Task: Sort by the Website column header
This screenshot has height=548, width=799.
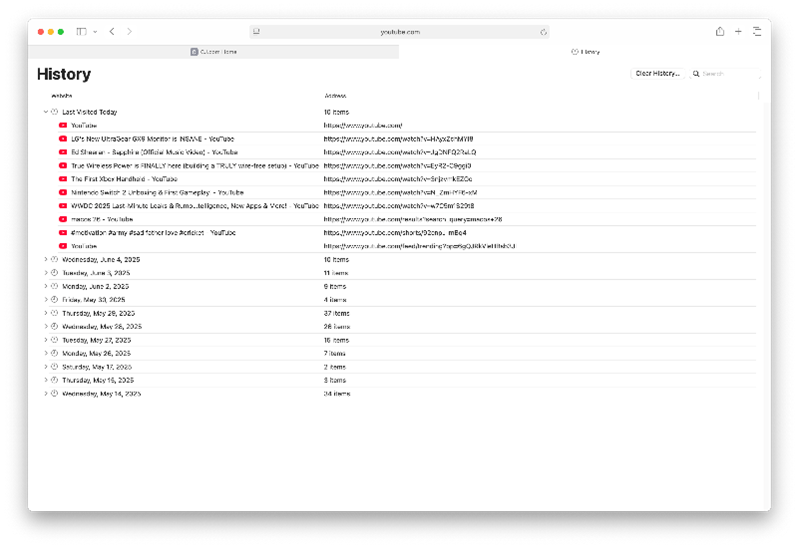Action: pos(62,96)
